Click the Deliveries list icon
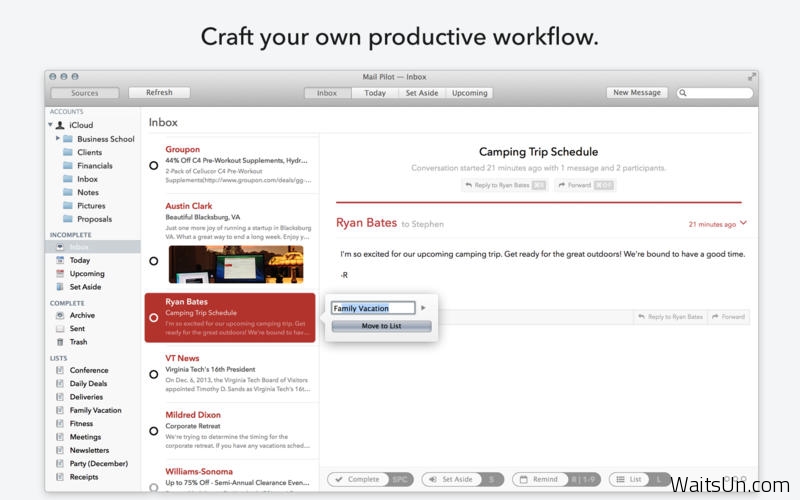 [x=60, y=396]
